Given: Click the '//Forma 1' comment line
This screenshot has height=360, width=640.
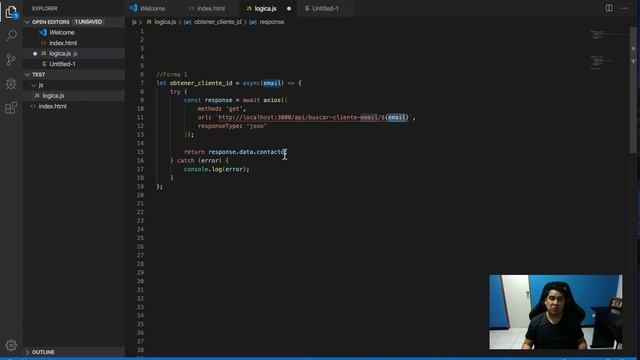Looking at the screenshot, I should tap(172, 74).
